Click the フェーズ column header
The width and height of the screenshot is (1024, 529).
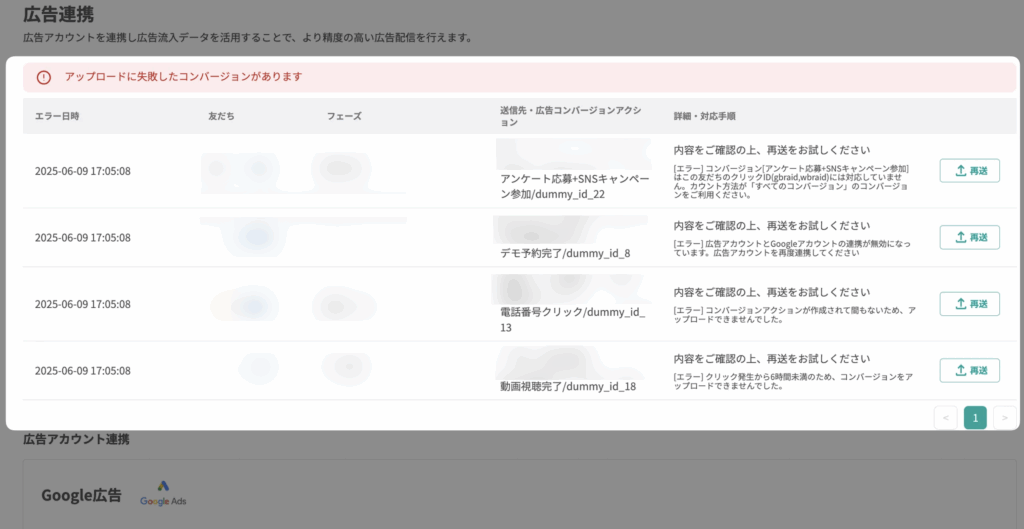tap(344, 116)
